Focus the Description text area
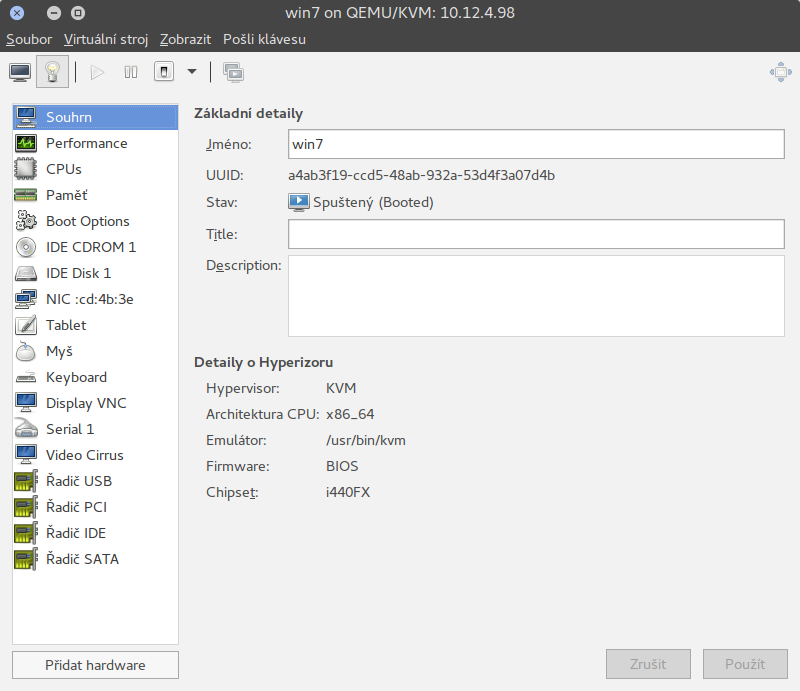Screen dimensions: 800x691 tap(535, 295)
